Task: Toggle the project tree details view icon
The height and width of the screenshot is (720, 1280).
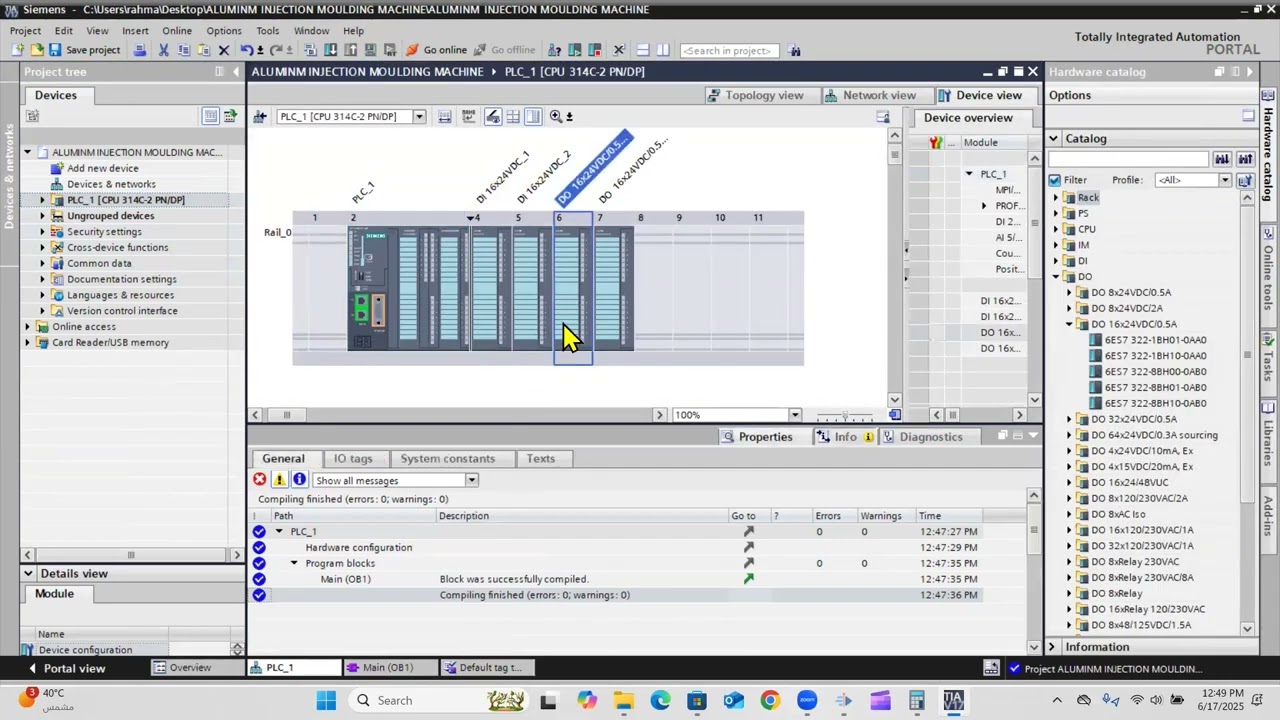Action: (210, 116)
